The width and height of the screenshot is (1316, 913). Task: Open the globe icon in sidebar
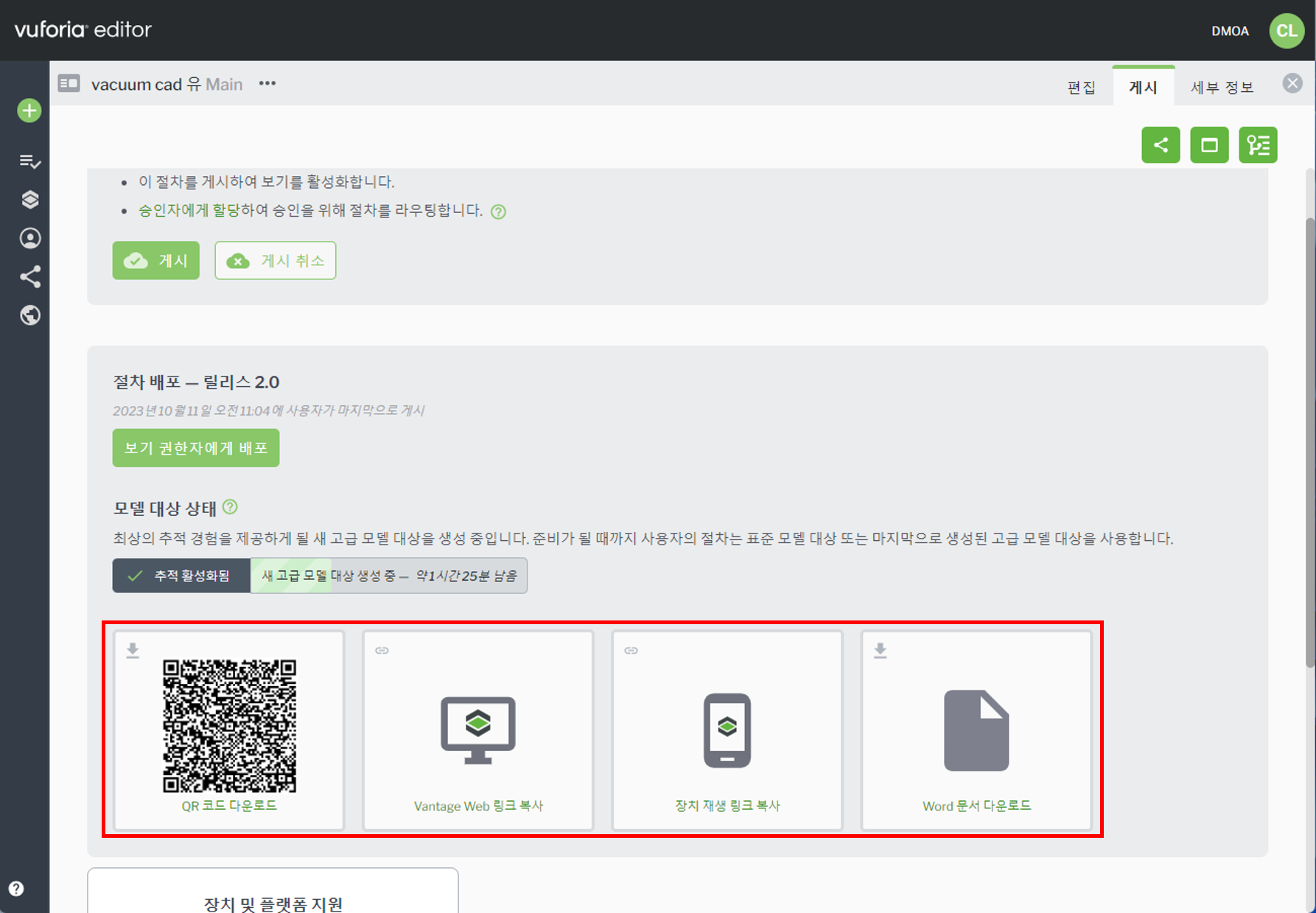[x=29, y=315]
